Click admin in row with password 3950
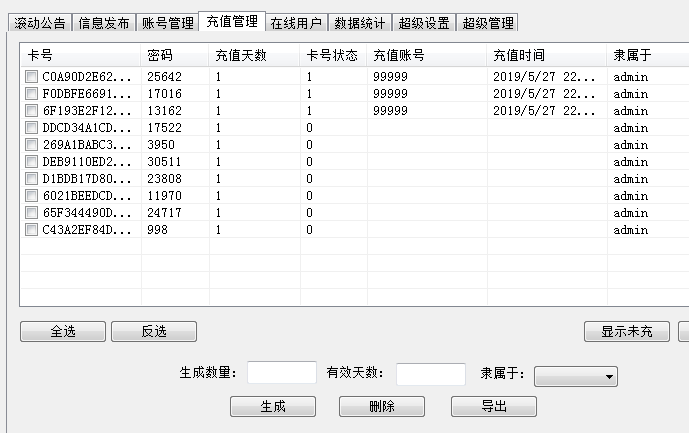This screenshot has width=689, height=433. click(631, 145)
